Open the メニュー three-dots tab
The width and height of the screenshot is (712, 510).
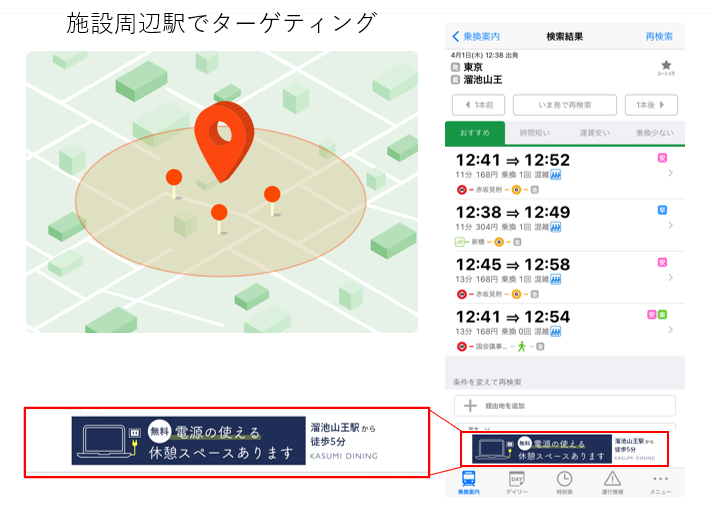click(x=660, y=483)
